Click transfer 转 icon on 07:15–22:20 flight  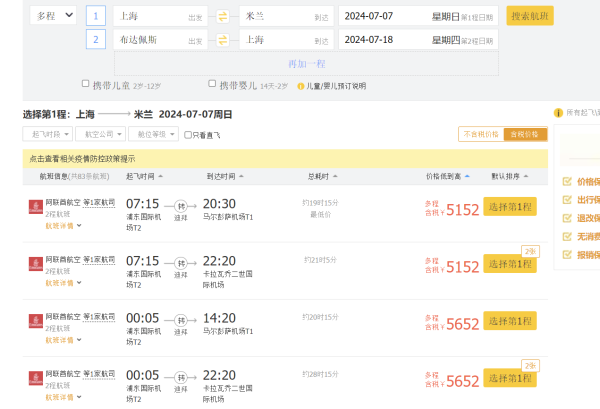pyautogui.click(x=181, y=263)
